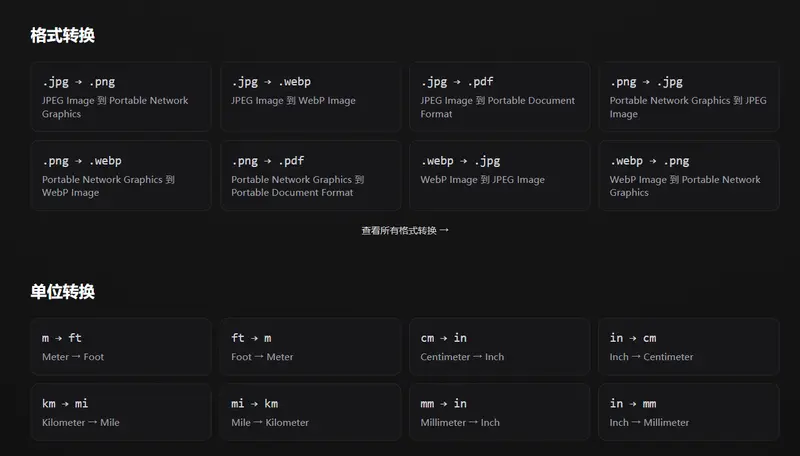Click the 格式转换 section heading
Image resolution: width=800 pixels, height=456 pixels.
(x=62, y=36)
